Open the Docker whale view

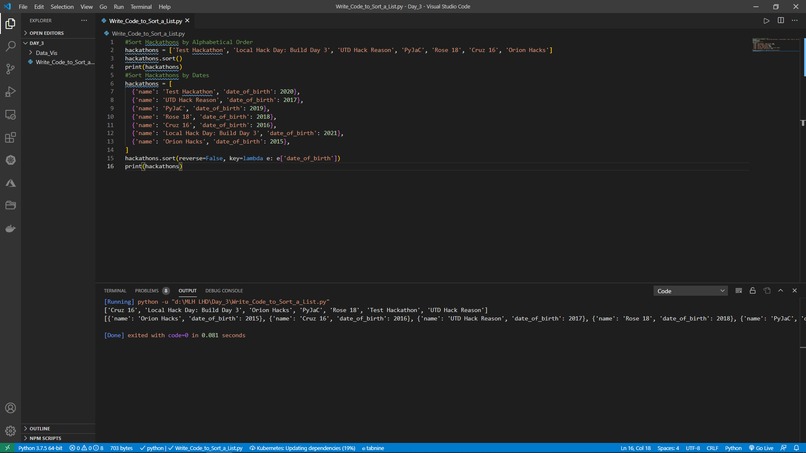click(10, 228)
